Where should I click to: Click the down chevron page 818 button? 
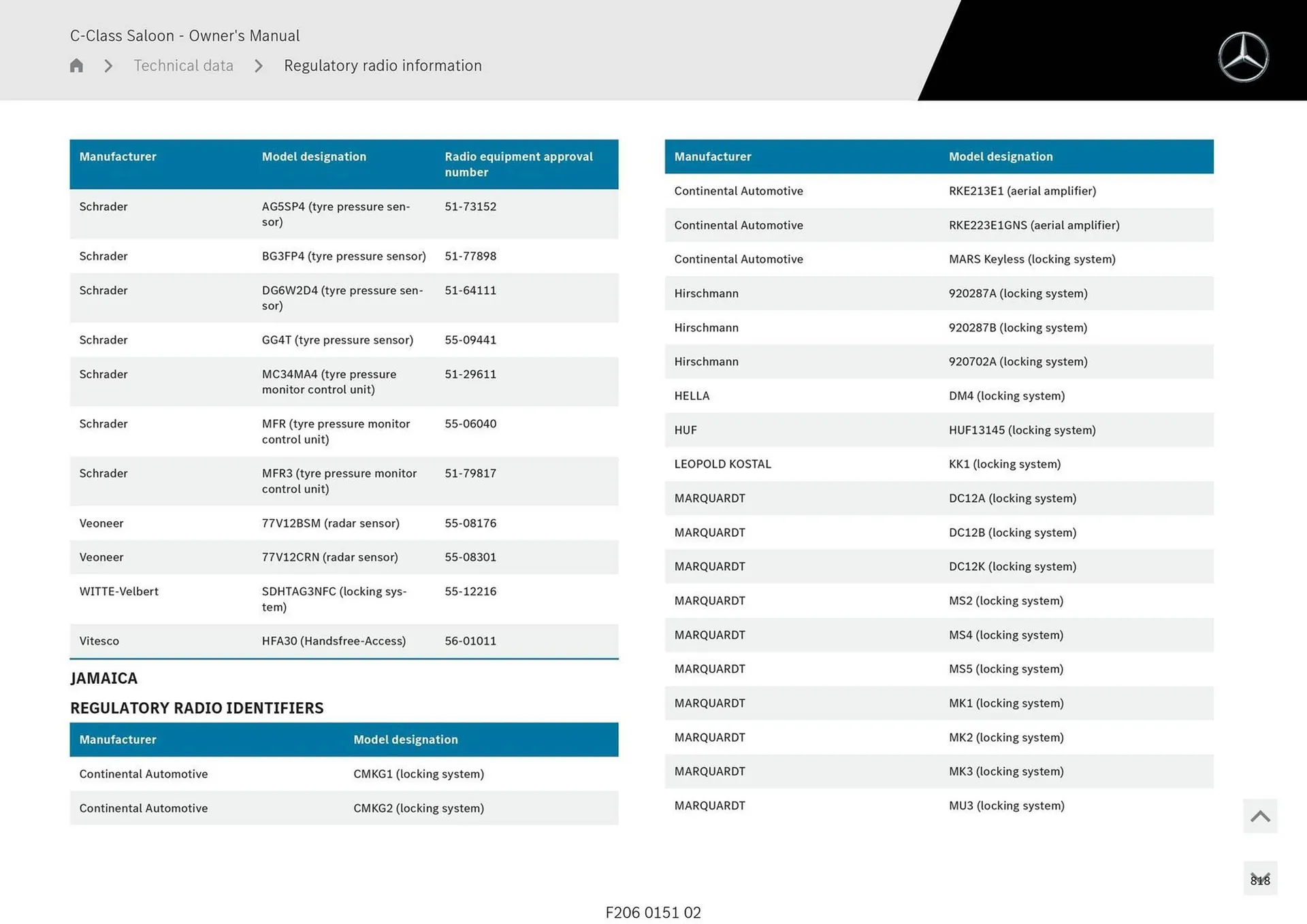coord(1259,878)
